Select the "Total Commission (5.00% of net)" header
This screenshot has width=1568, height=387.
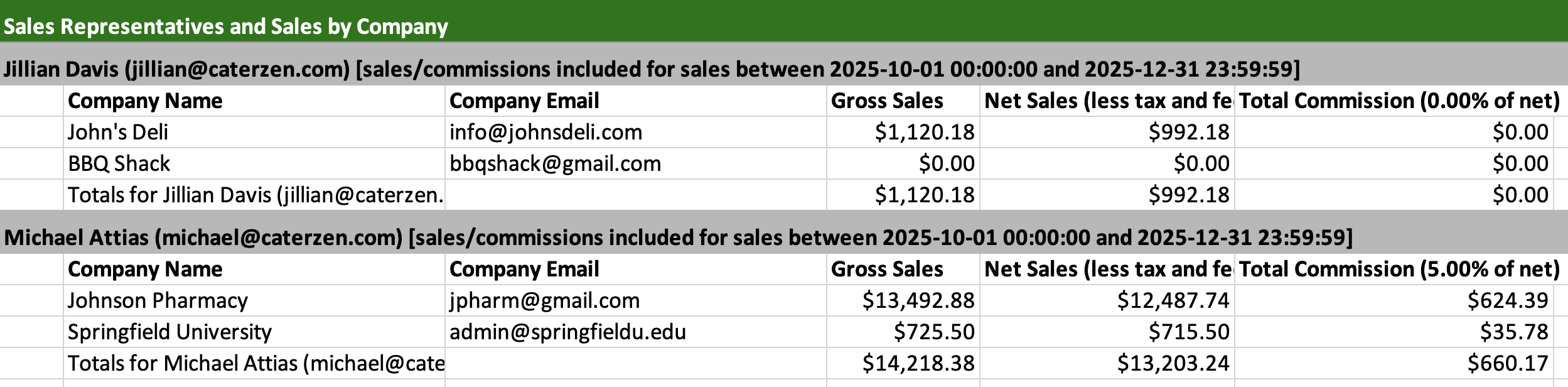[x=1399, y=269]
